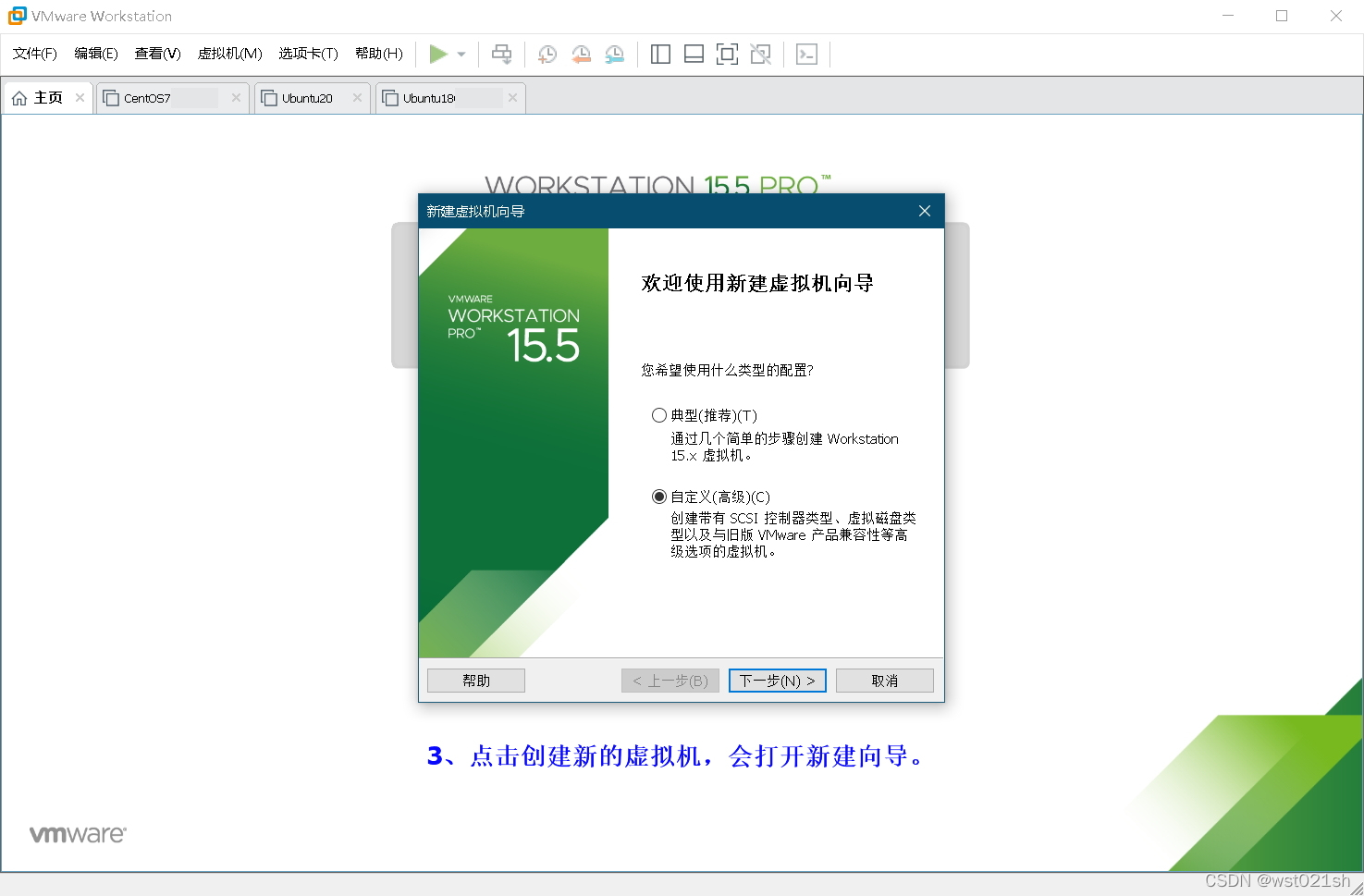Click the send Ctrl+Alt+Del toolbar icon
The width and height of the screenshot is (1364, 896).
pyautogui.click(x=501, y=55)
